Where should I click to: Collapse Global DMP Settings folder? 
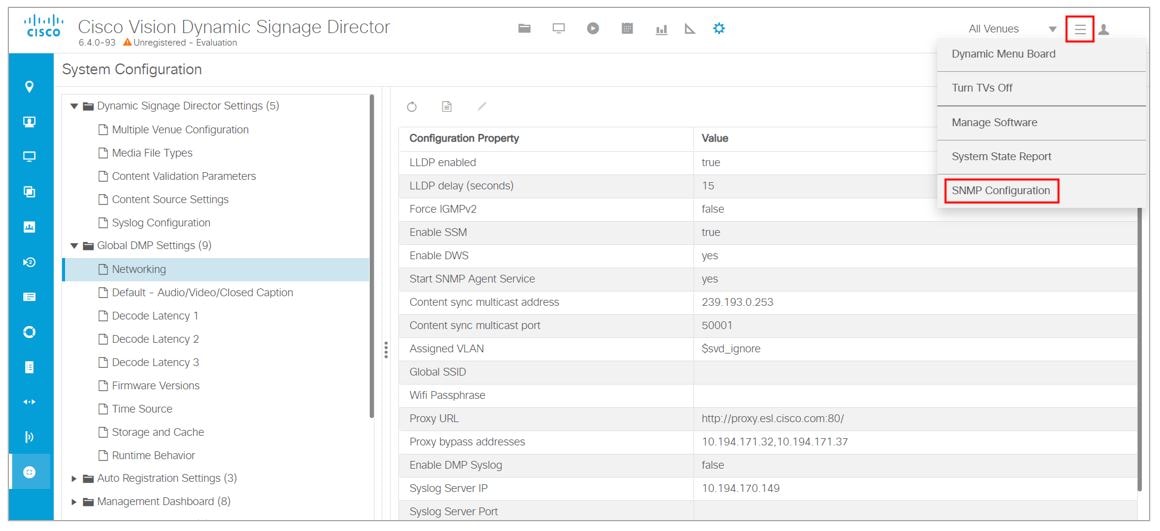[74, 246]
